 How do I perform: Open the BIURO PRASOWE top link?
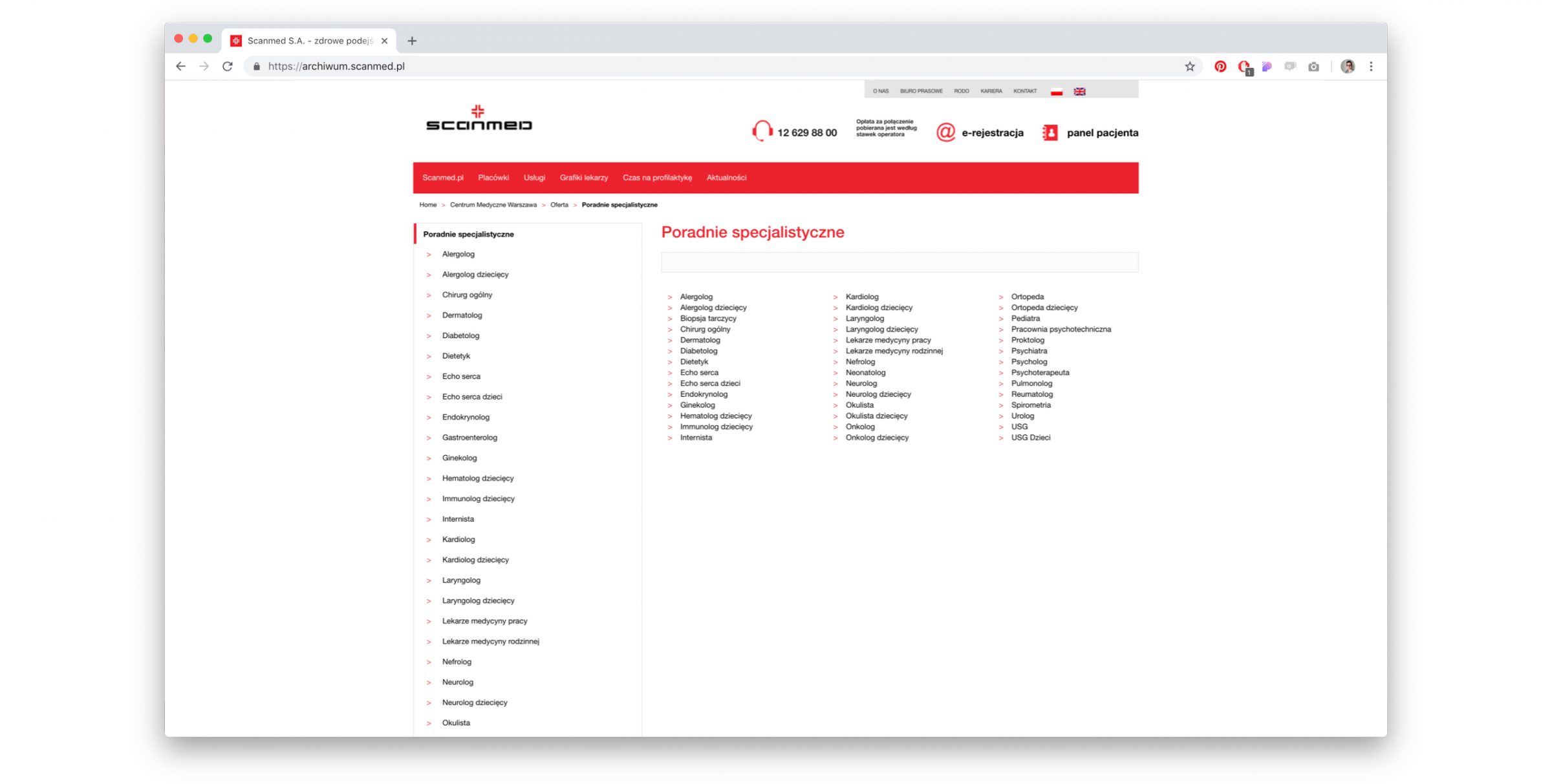(x=921, y=91)
